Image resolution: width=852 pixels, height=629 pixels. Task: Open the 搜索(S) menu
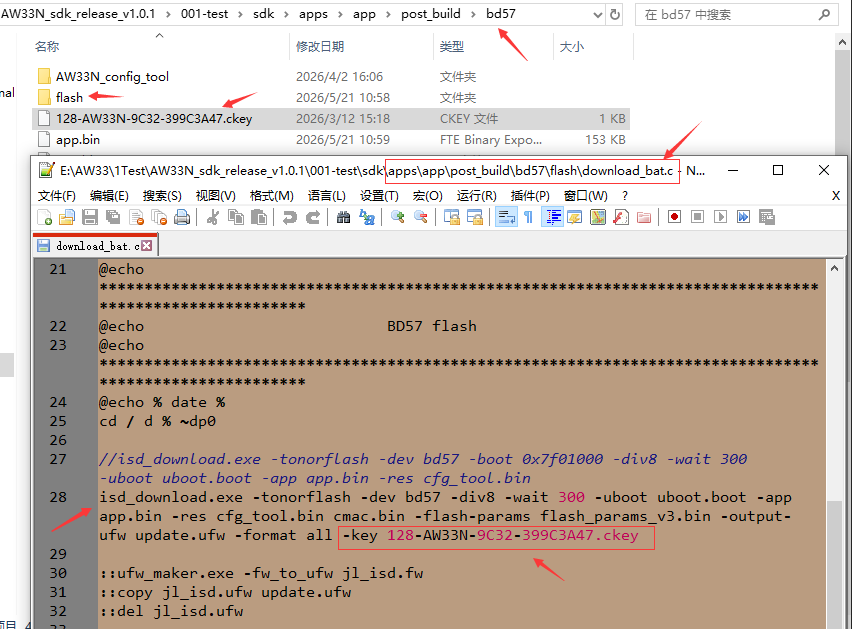tap(162, 196)
